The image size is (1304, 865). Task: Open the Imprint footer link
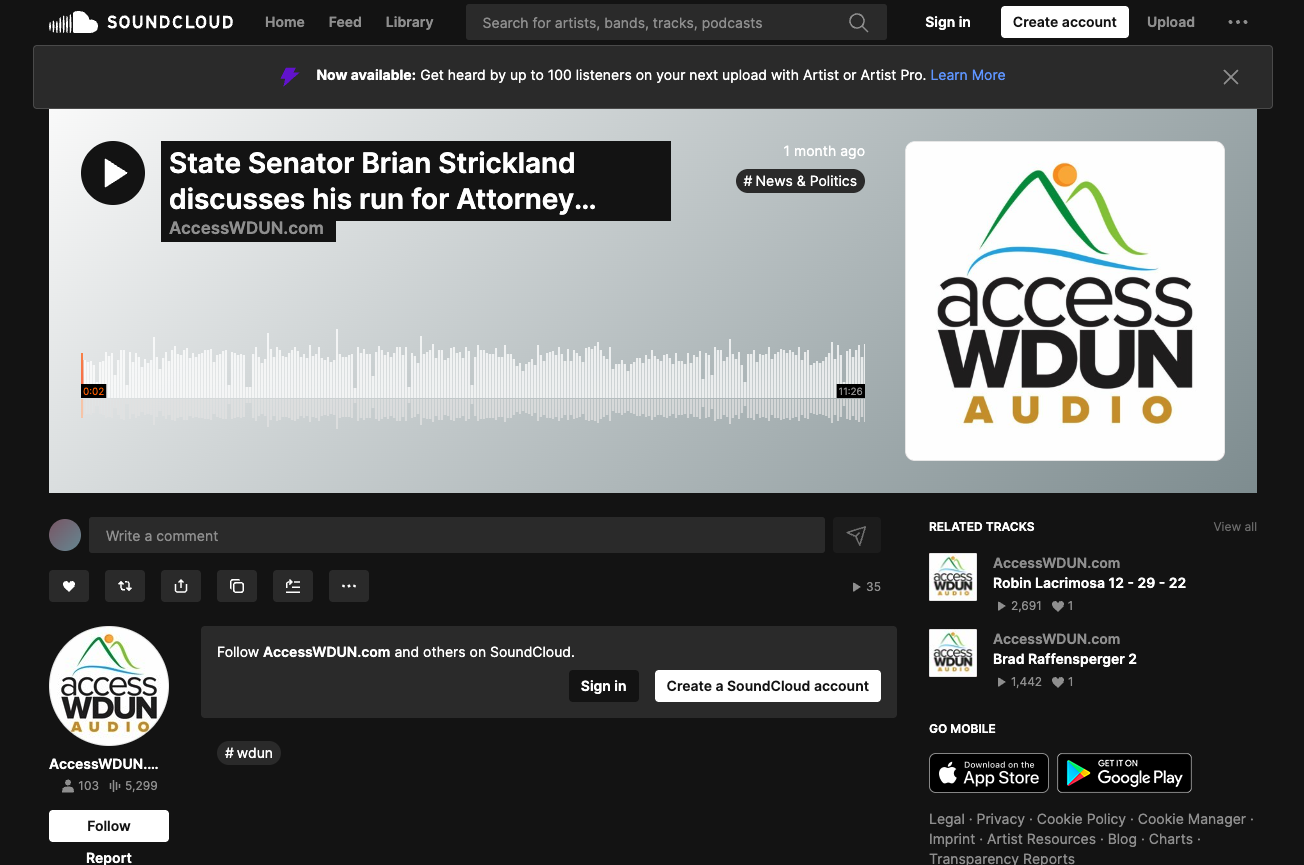click(952, 839)
